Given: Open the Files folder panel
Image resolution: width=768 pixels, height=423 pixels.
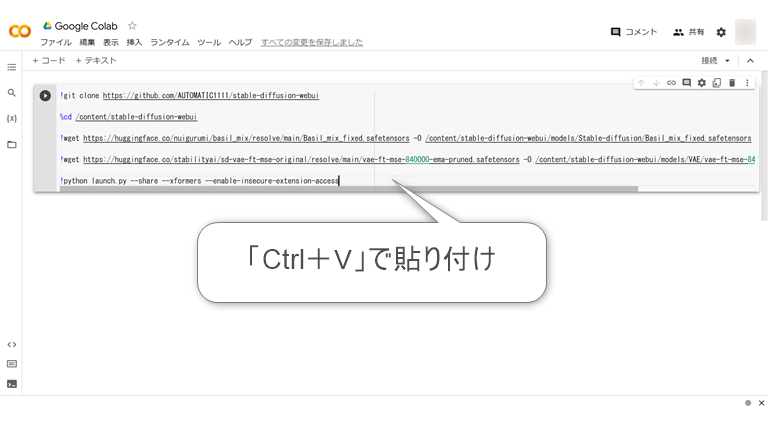Looking at the screenshot, I should click(12, 144).
